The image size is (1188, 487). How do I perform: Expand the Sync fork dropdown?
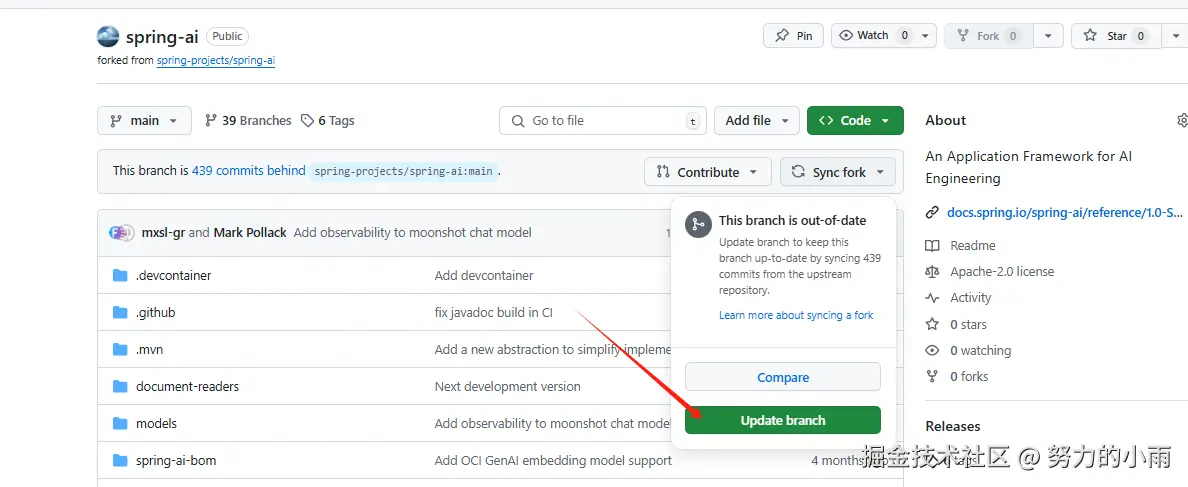(838, 172)
